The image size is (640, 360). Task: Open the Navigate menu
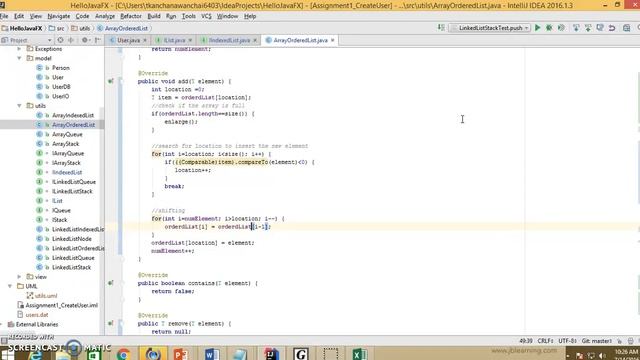(58, 16)
